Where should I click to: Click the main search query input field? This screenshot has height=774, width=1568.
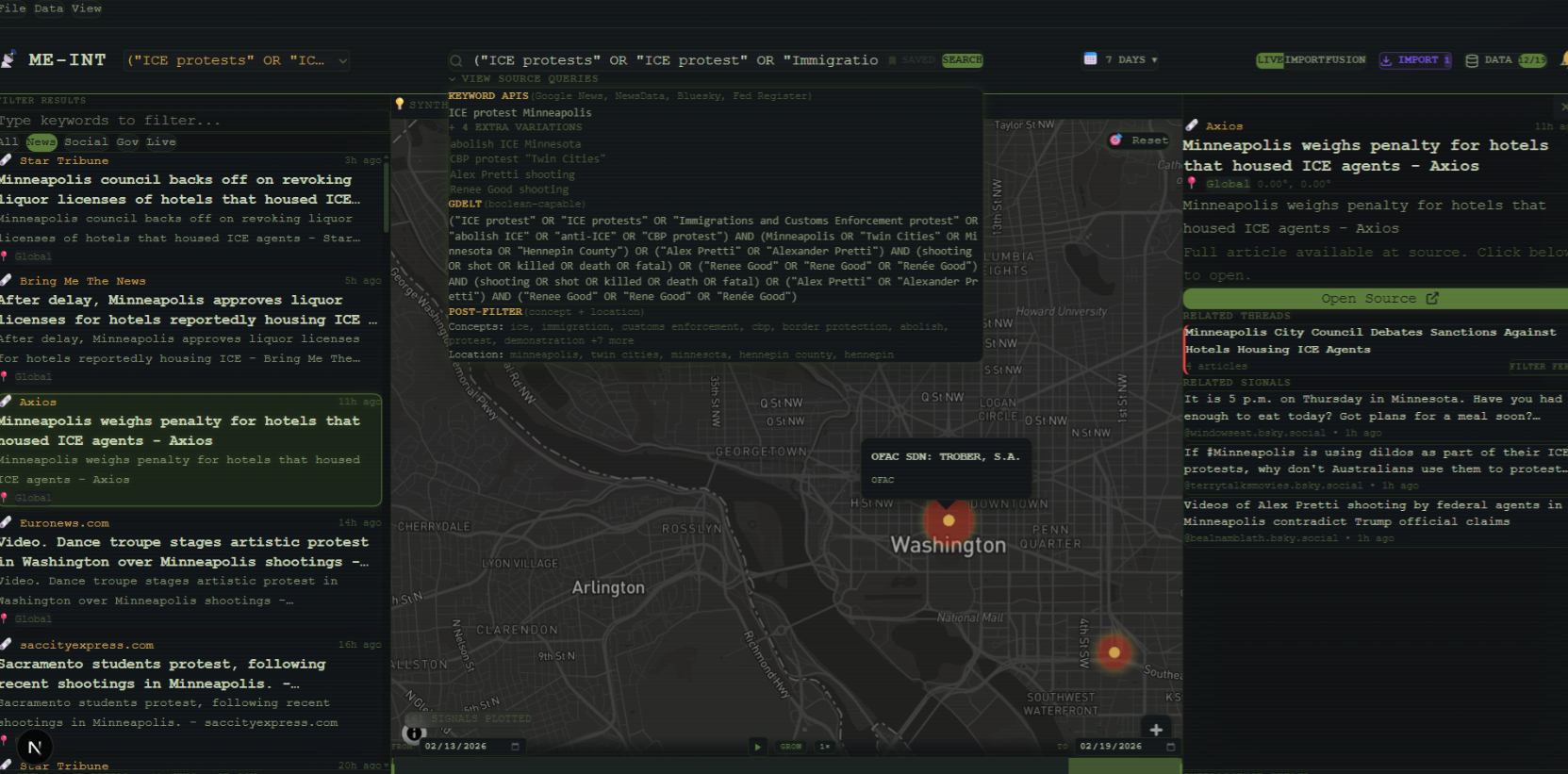click(675, 60)
